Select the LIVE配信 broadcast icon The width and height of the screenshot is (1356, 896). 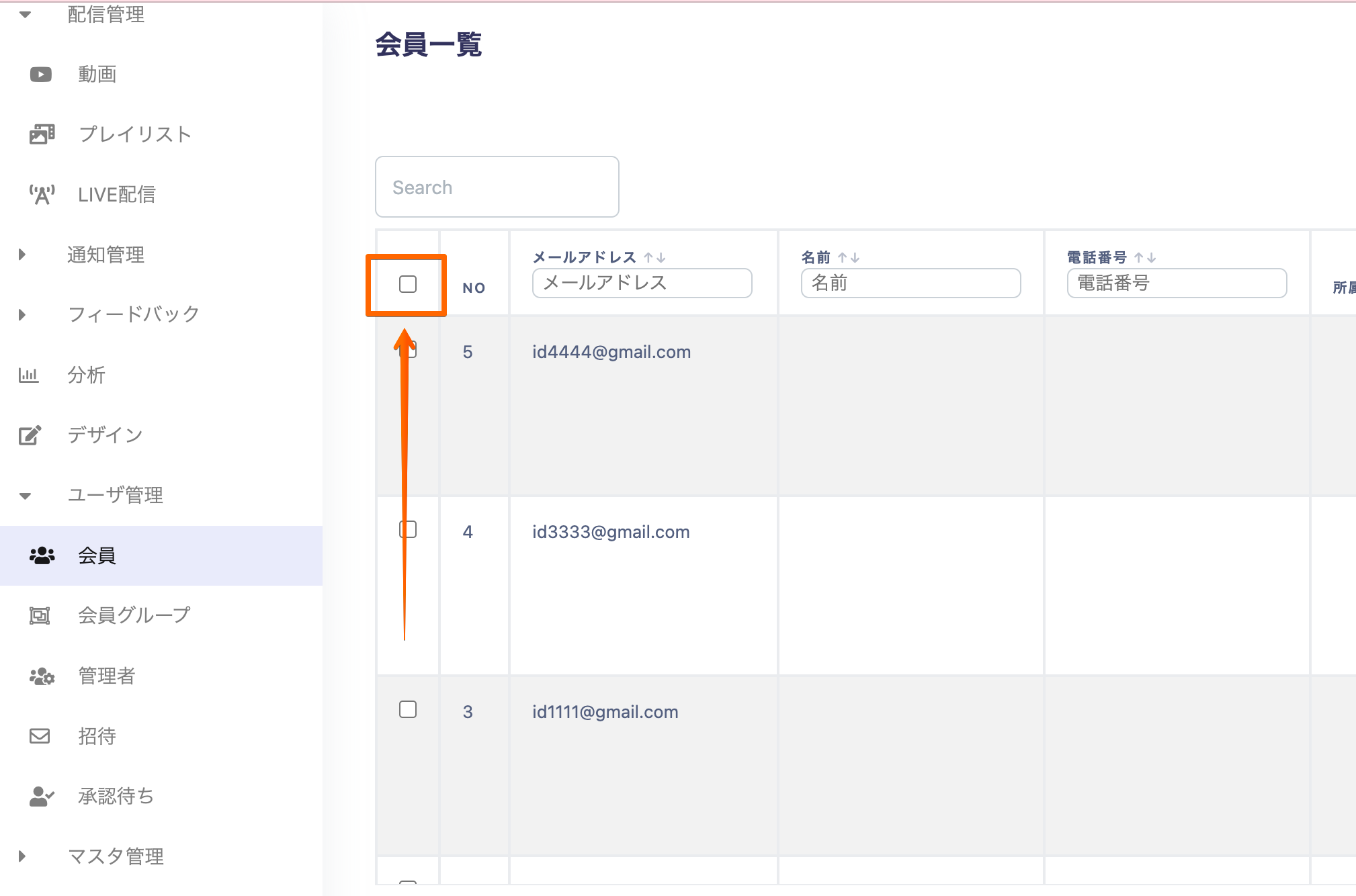pyautogui.click(x=42, y=195)
